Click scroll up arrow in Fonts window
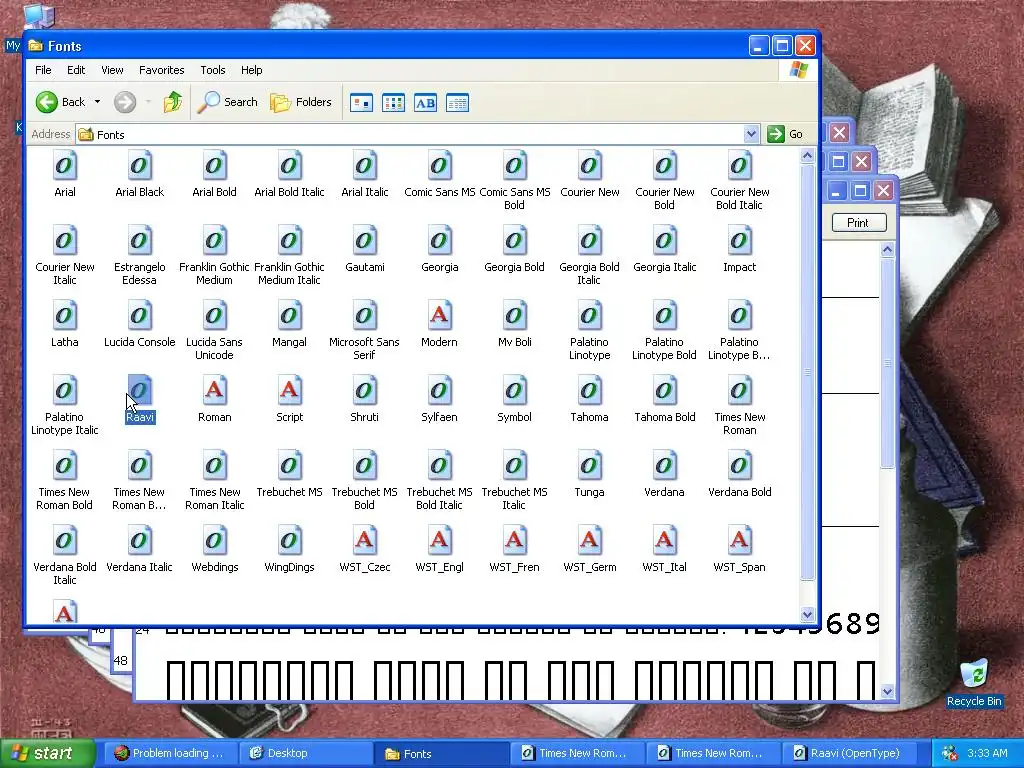Image resolution: width=1024 pixels, height=768 pixels. tap(807, 156)
